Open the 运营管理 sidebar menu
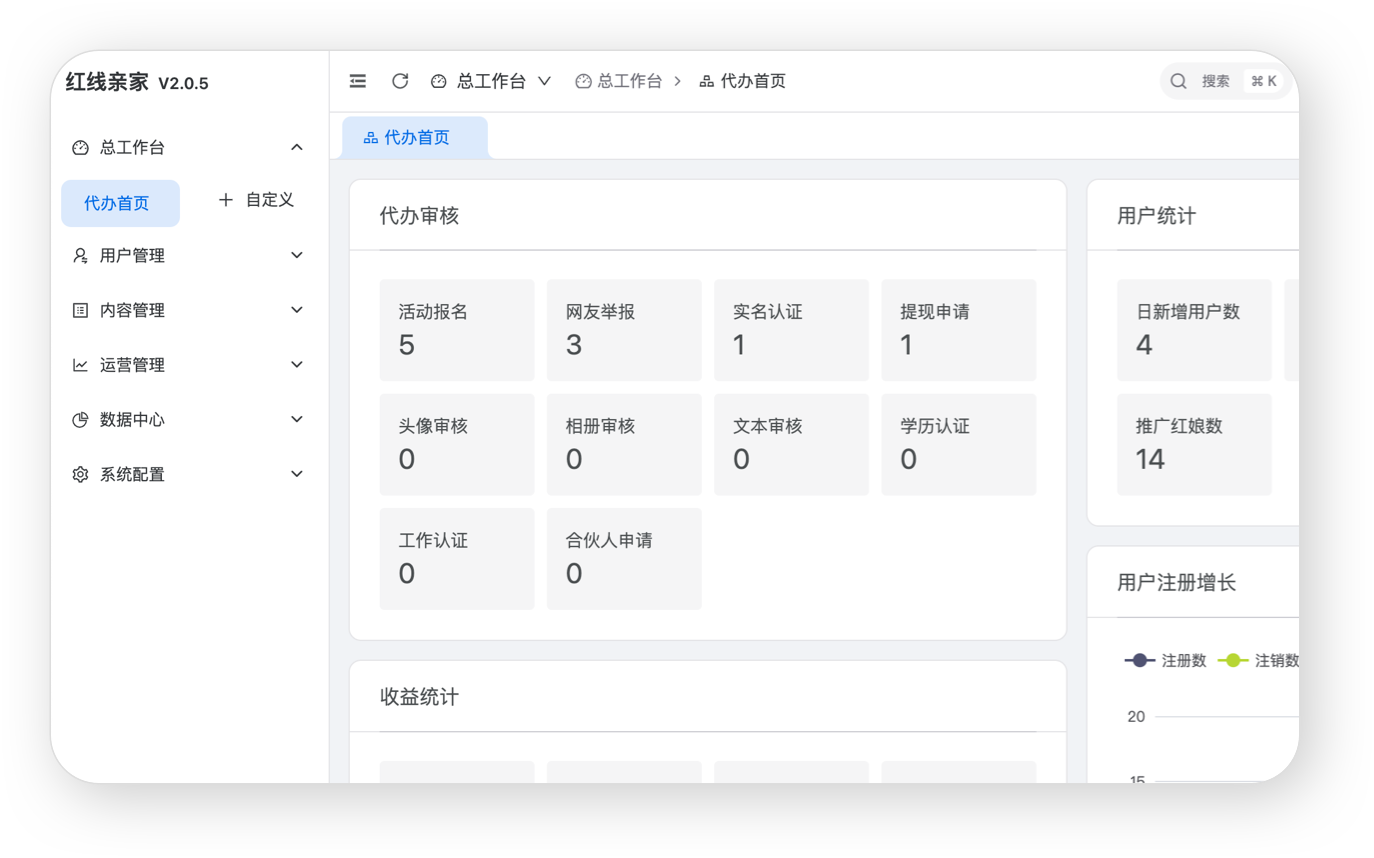The image size is (1374, 858). (190, 365)
